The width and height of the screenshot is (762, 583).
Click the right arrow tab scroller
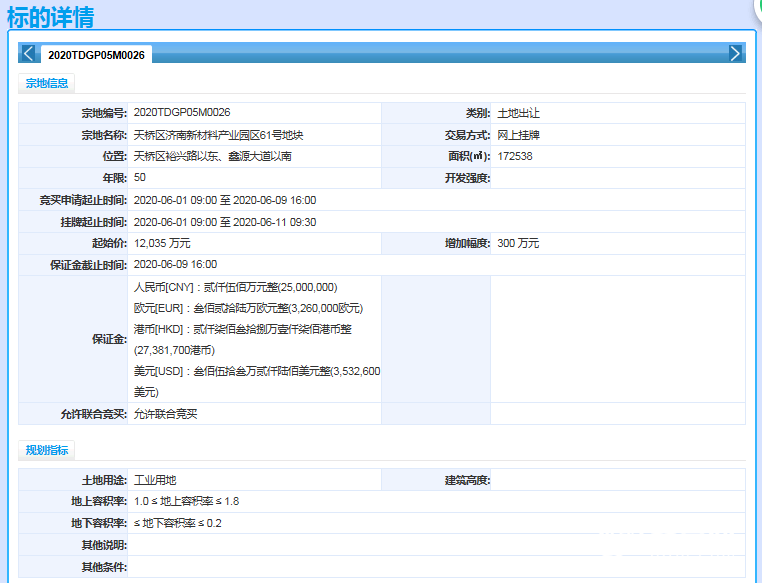pyautogui.click(x=735, y=54)
